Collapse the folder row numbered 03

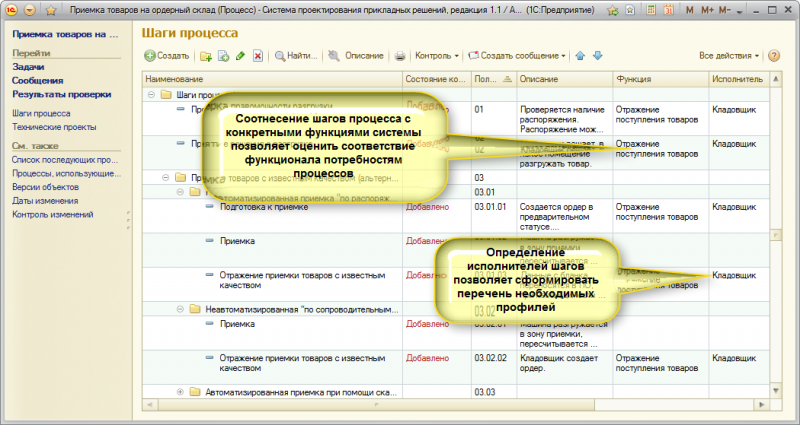pos(165,178)
